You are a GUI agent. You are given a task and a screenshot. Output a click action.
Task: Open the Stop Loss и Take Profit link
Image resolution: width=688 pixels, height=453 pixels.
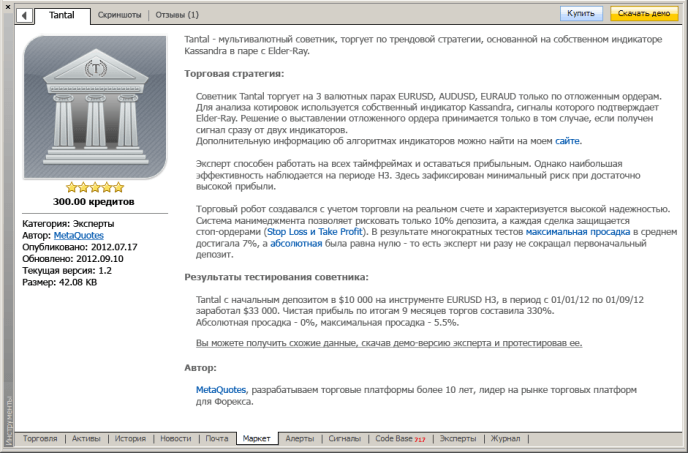coord(315,232)
